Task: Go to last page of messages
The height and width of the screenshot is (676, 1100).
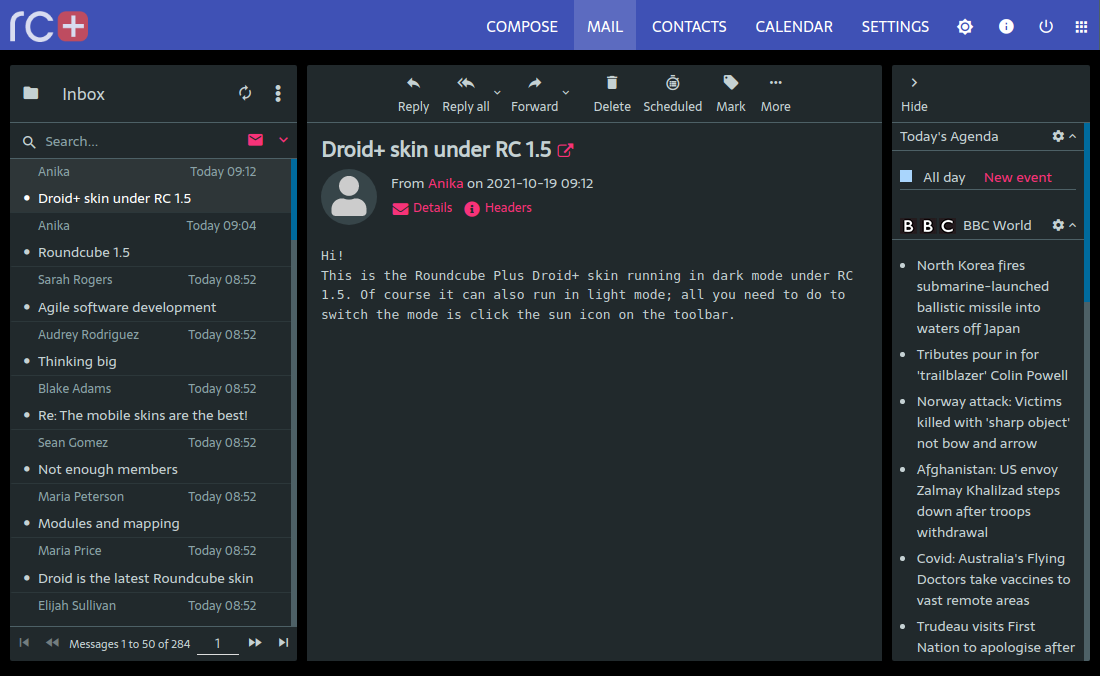Action: 283,642
